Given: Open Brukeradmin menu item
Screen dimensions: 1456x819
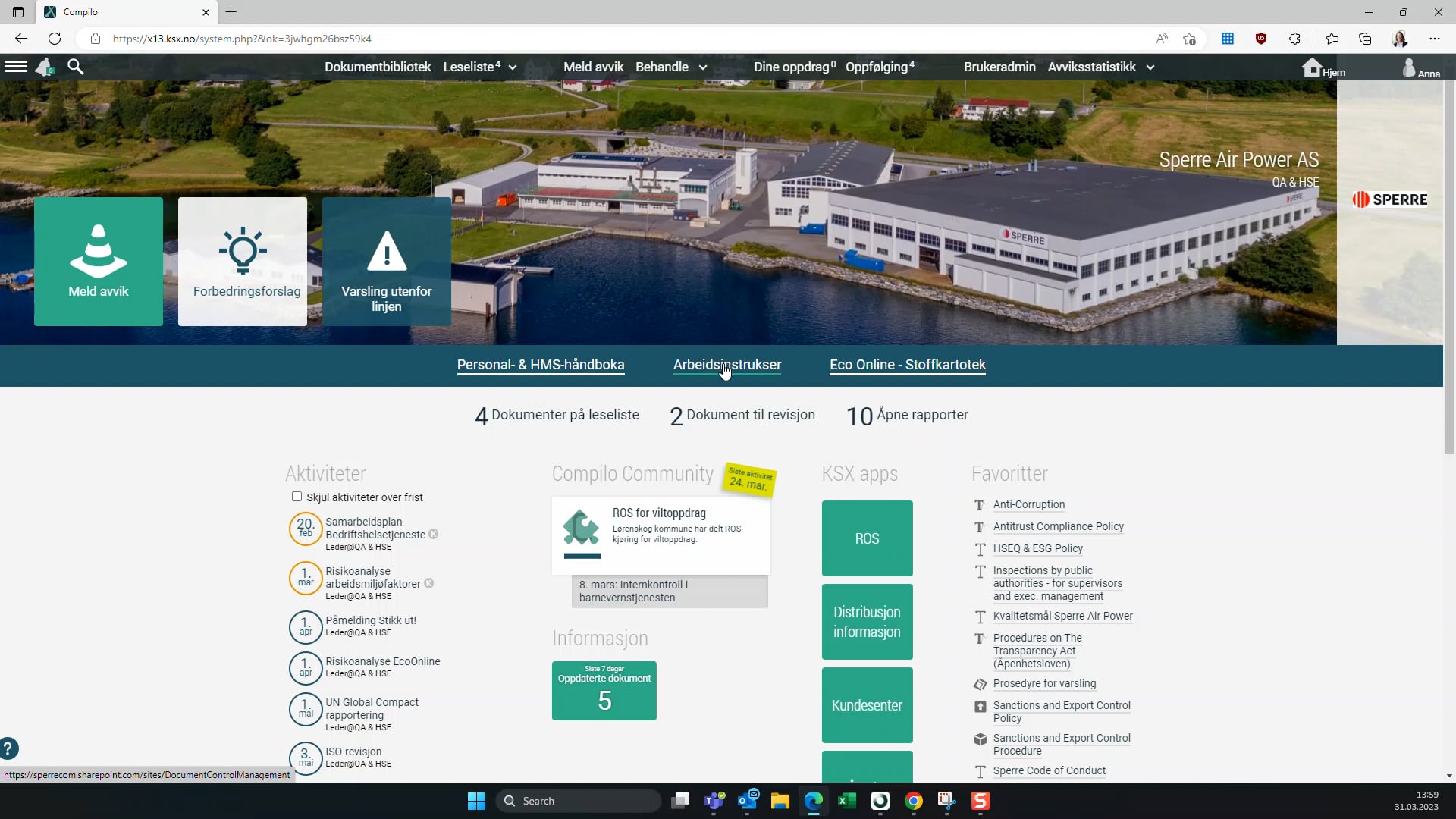Looking at the screenshot, I should coord(999,67).
